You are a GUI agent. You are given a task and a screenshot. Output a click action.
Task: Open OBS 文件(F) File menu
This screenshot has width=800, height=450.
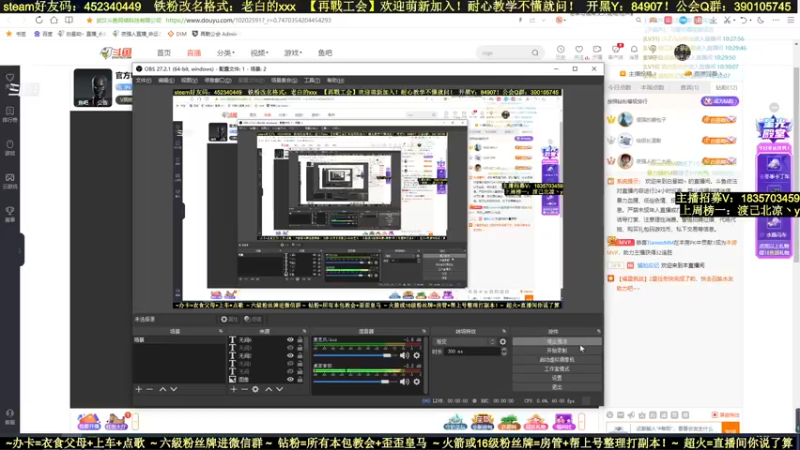143,80
